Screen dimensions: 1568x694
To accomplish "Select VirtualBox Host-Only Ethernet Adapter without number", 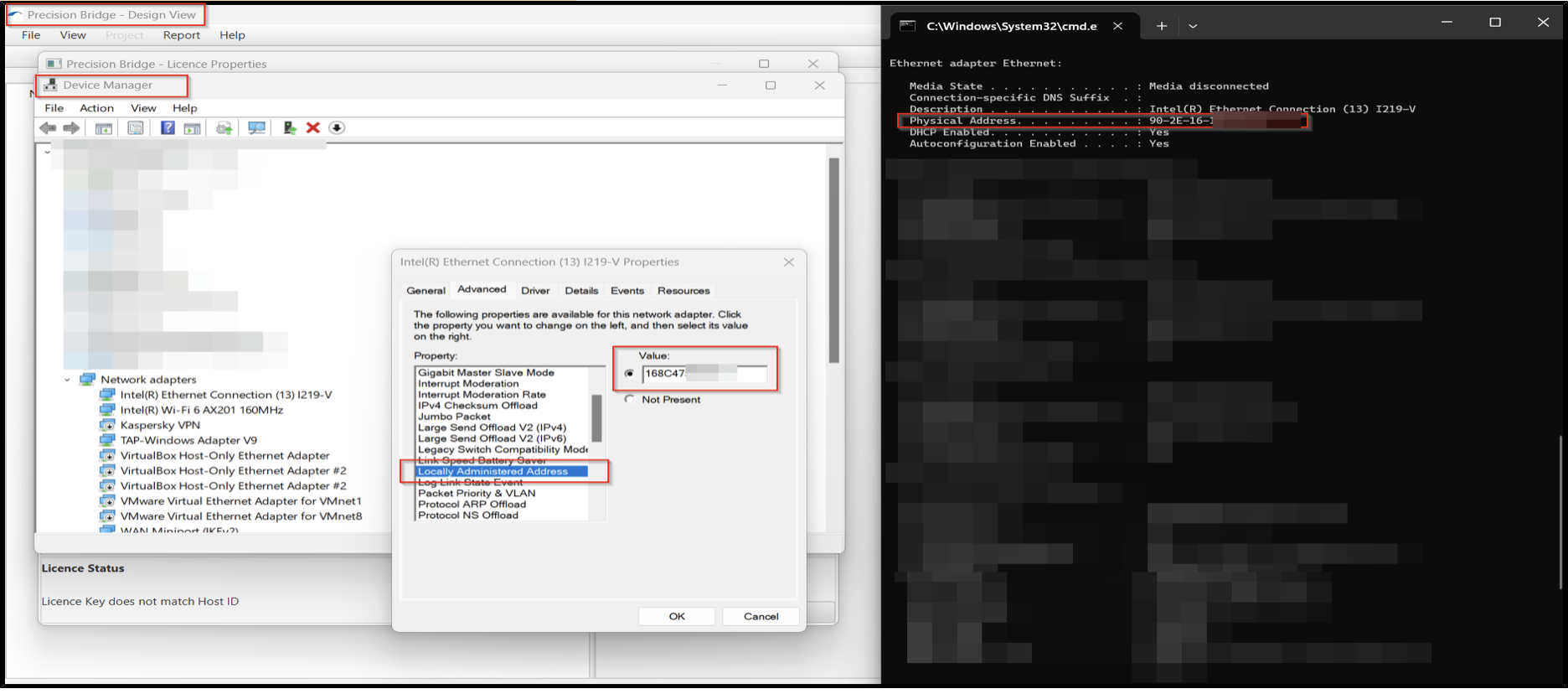I will pyautogui.click(x=225, y=456).
